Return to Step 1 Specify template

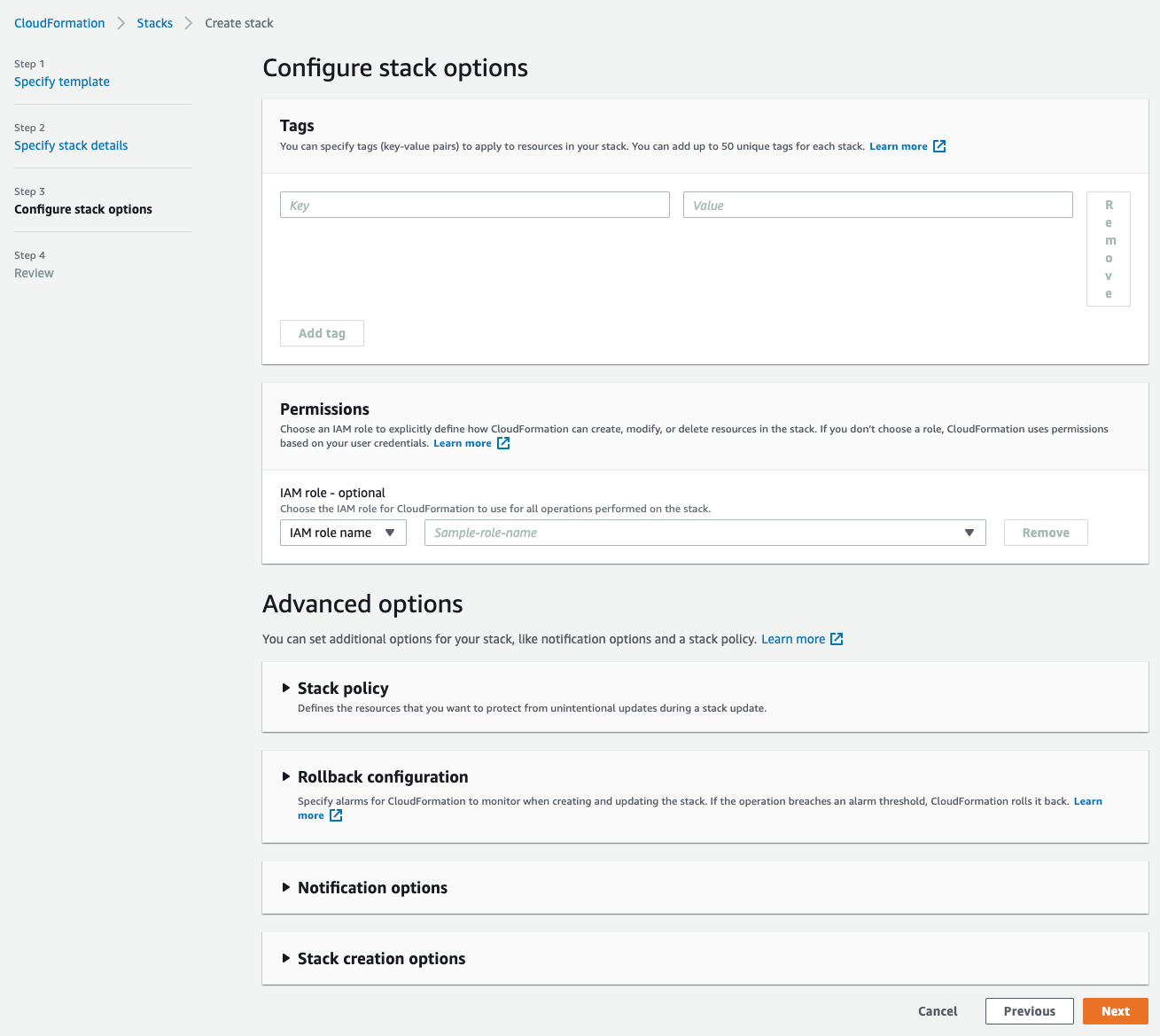point(62,82)
